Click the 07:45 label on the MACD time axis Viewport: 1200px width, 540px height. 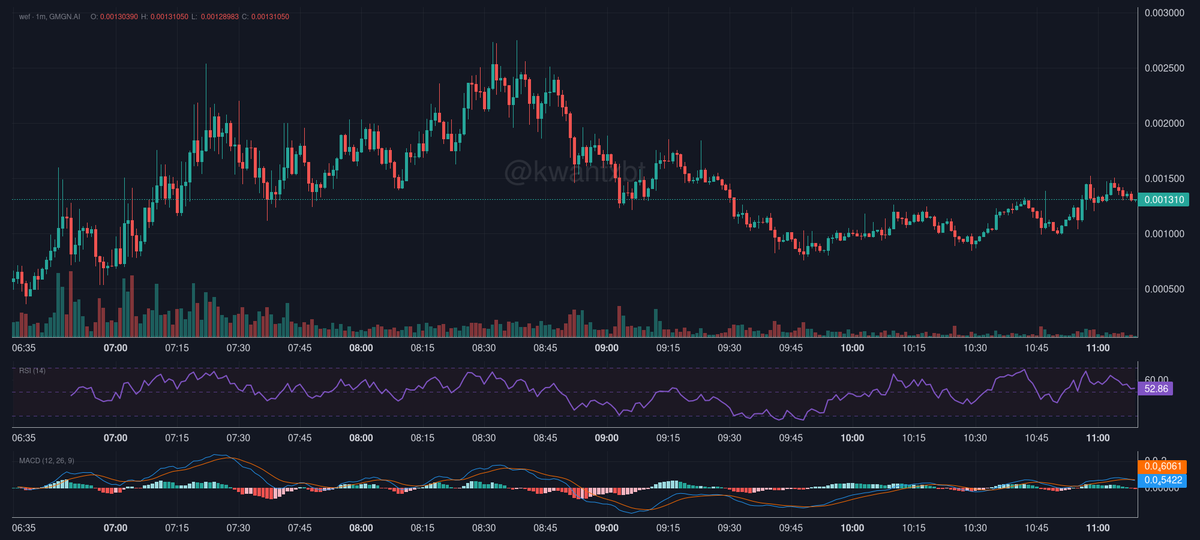[300, 526]
